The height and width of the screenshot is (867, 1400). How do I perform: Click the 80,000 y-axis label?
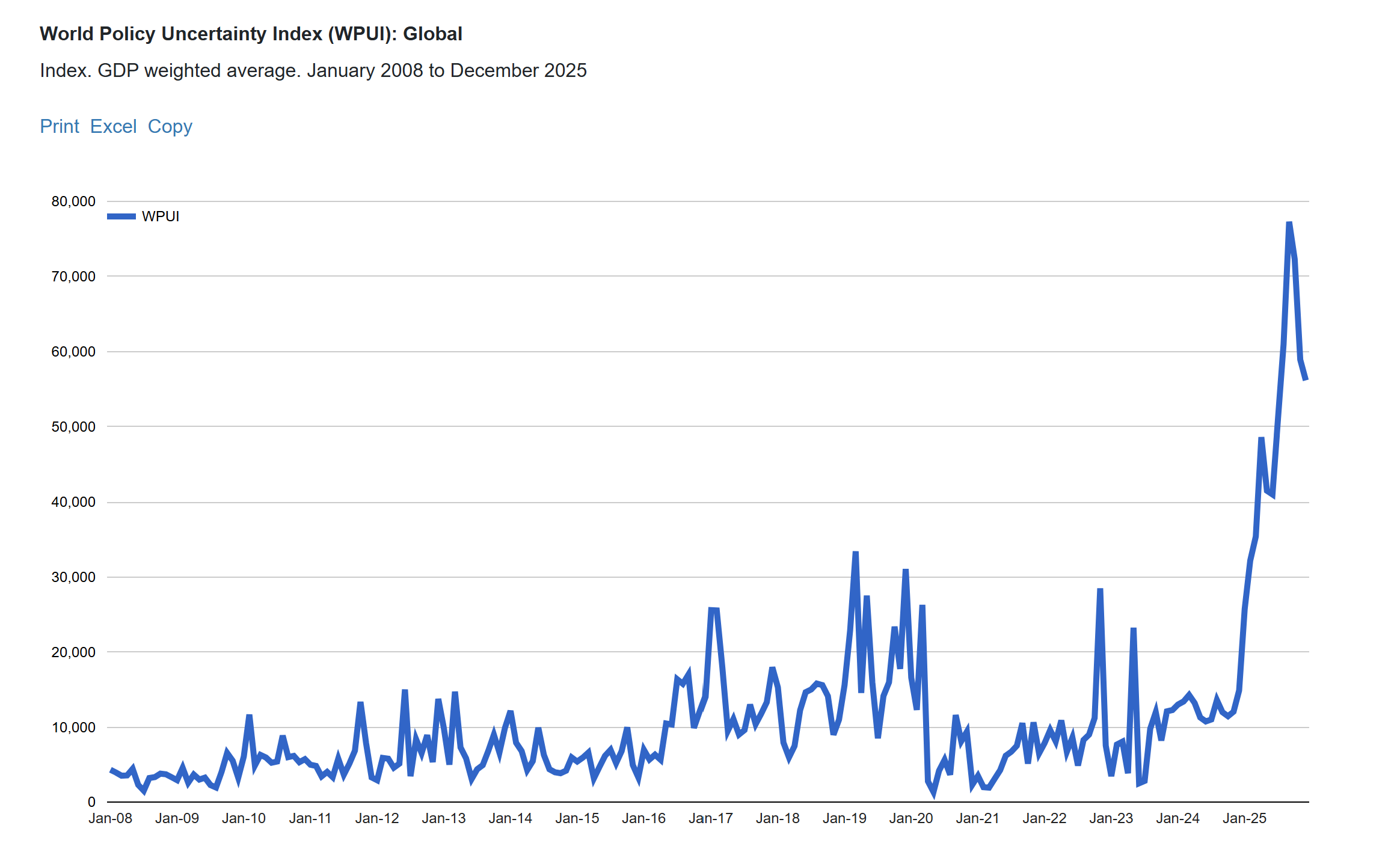73,201
